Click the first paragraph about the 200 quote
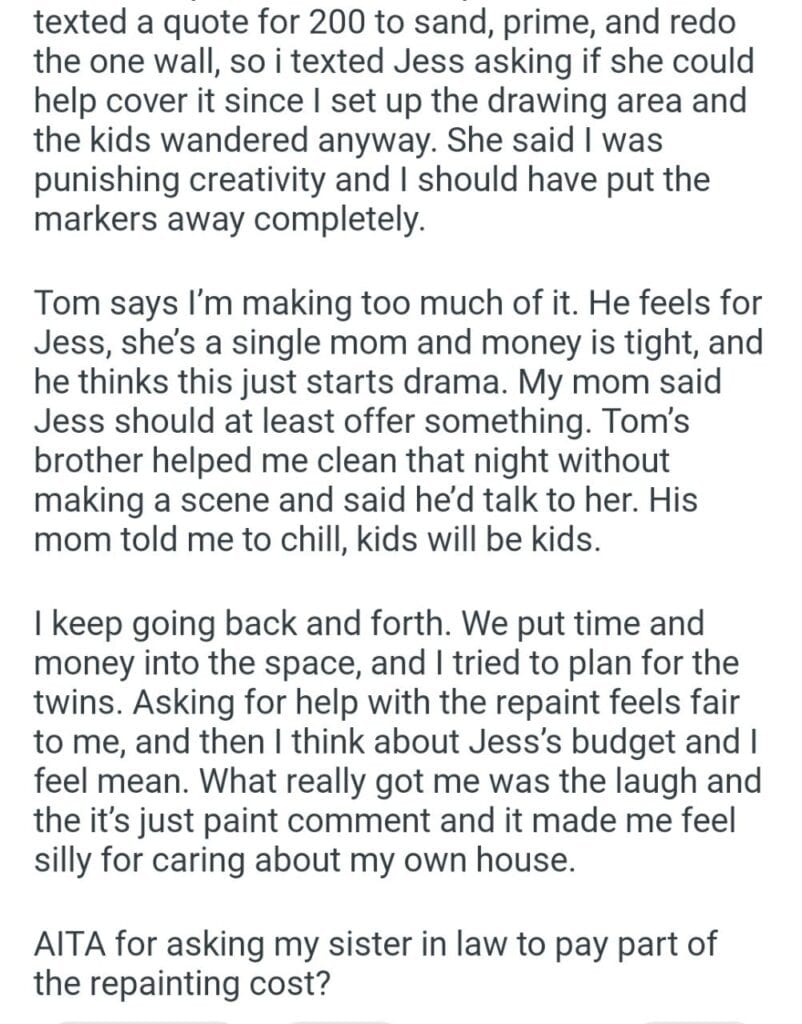Screen dimensions: 802x1024 tap(397, 115)
